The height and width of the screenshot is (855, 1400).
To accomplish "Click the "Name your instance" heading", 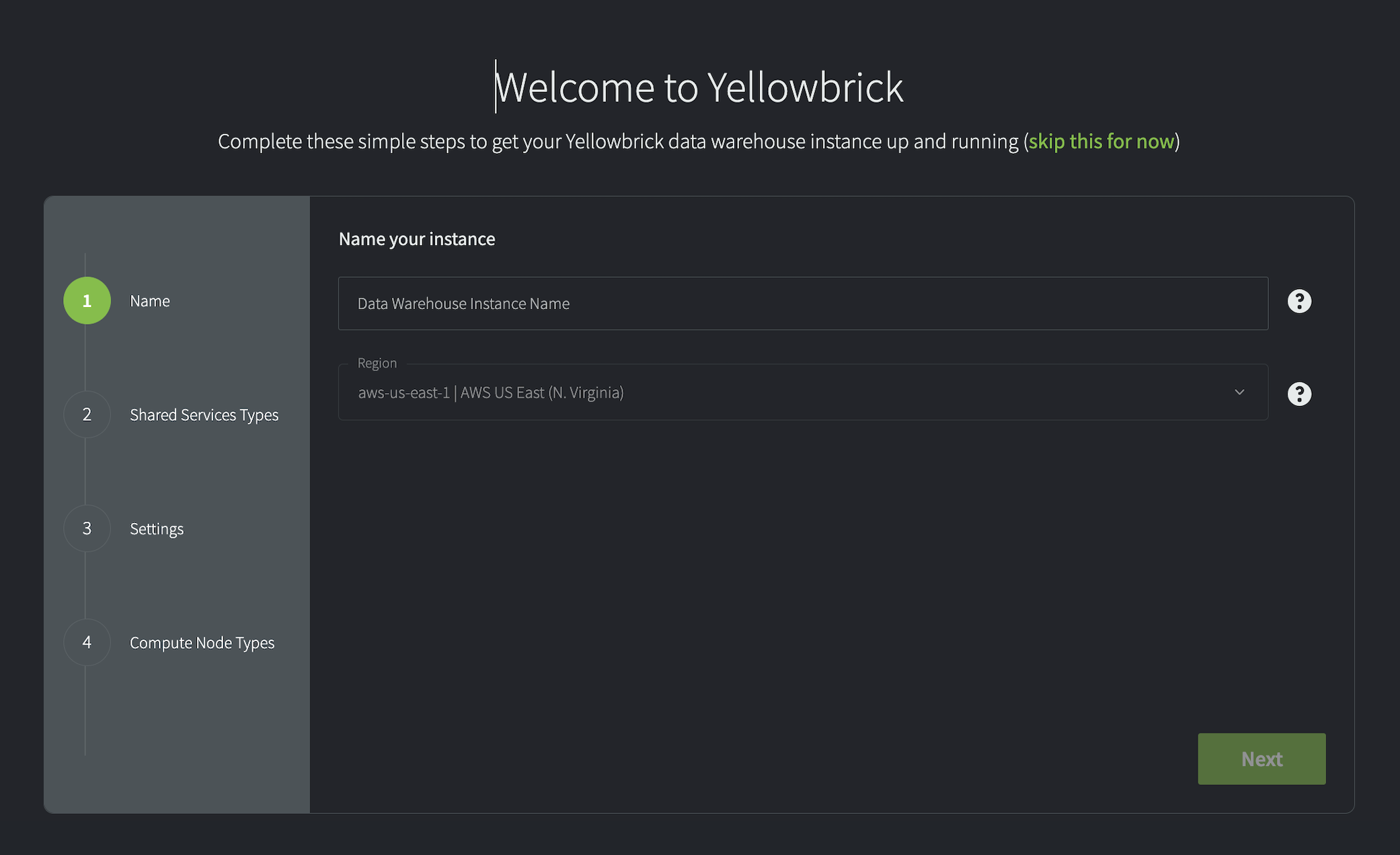I will click(417, 239).
